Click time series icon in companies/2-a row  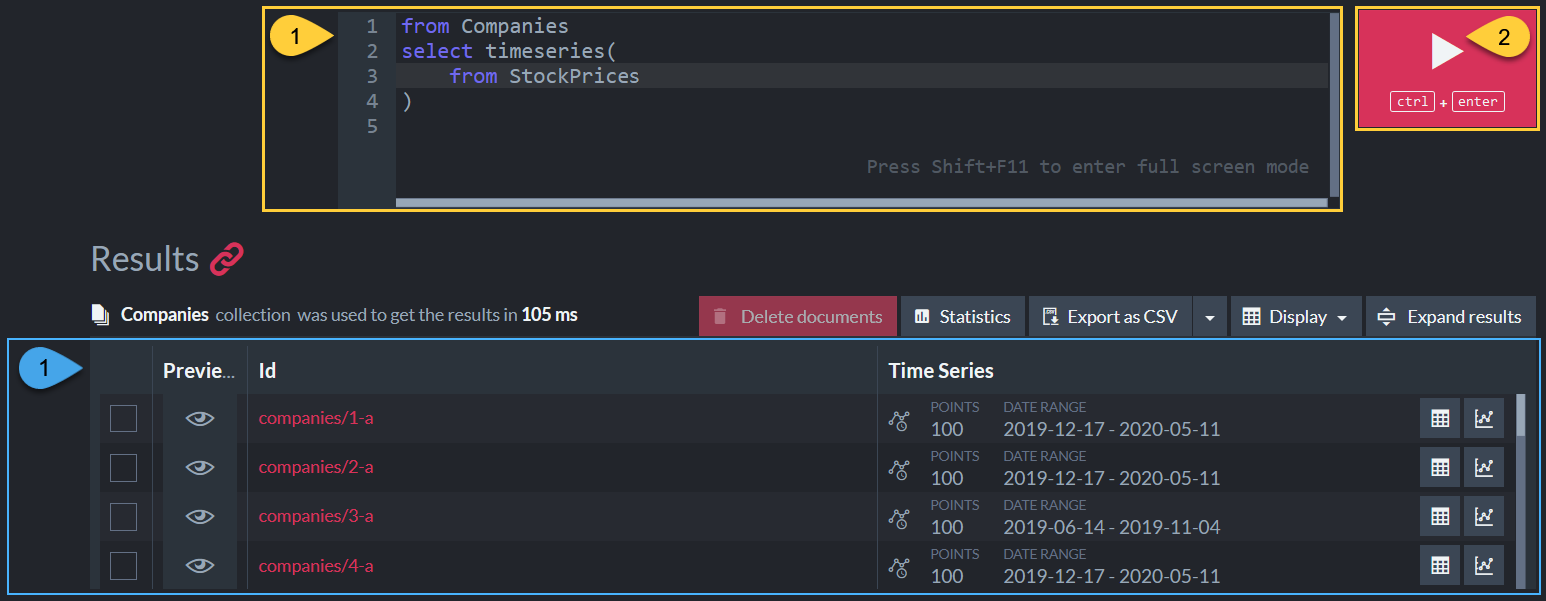[899, 469]
